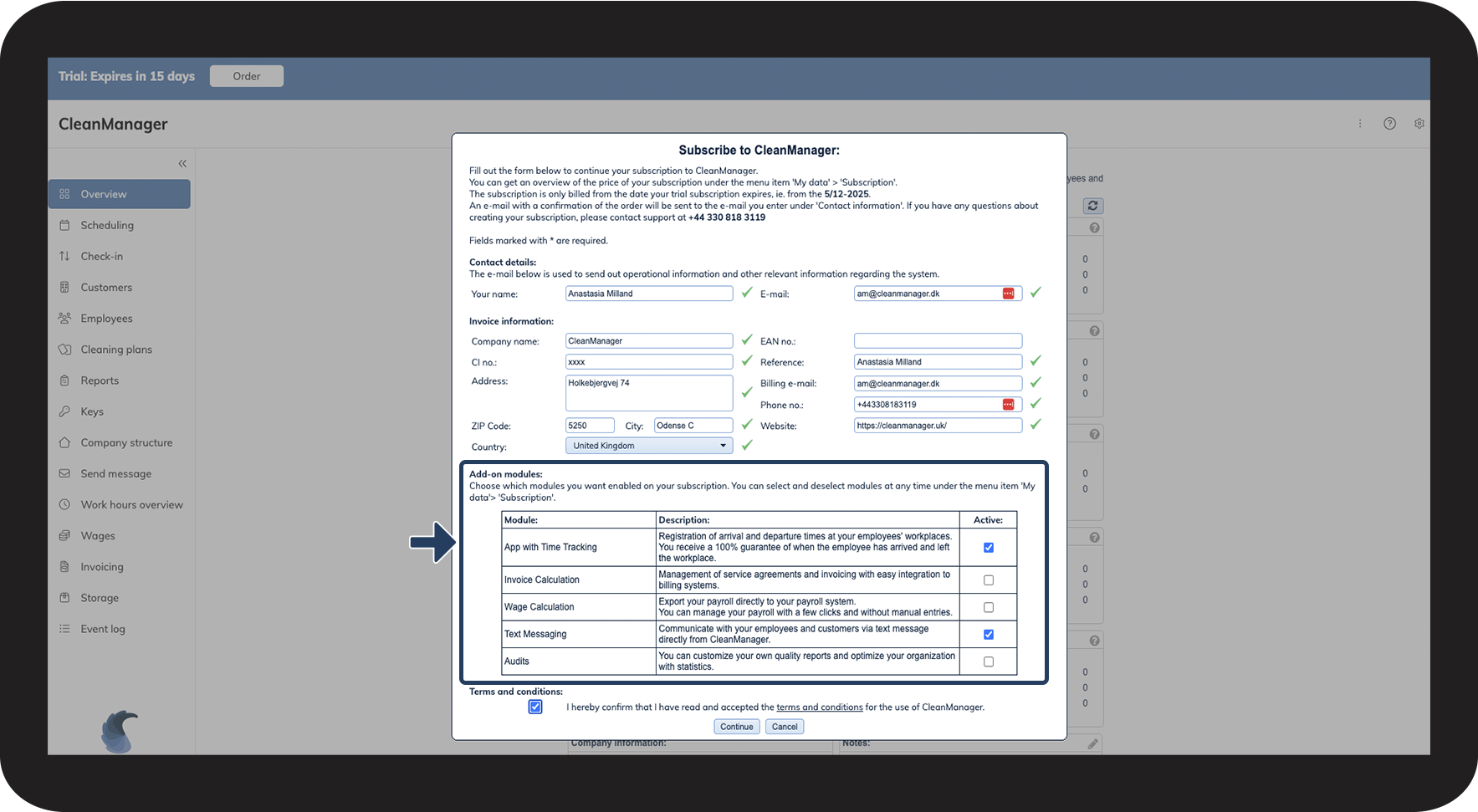The height and width of the screenshot is (812, 1478).
Task: Click the Cleaning plans icon
Action: (64, 350)
